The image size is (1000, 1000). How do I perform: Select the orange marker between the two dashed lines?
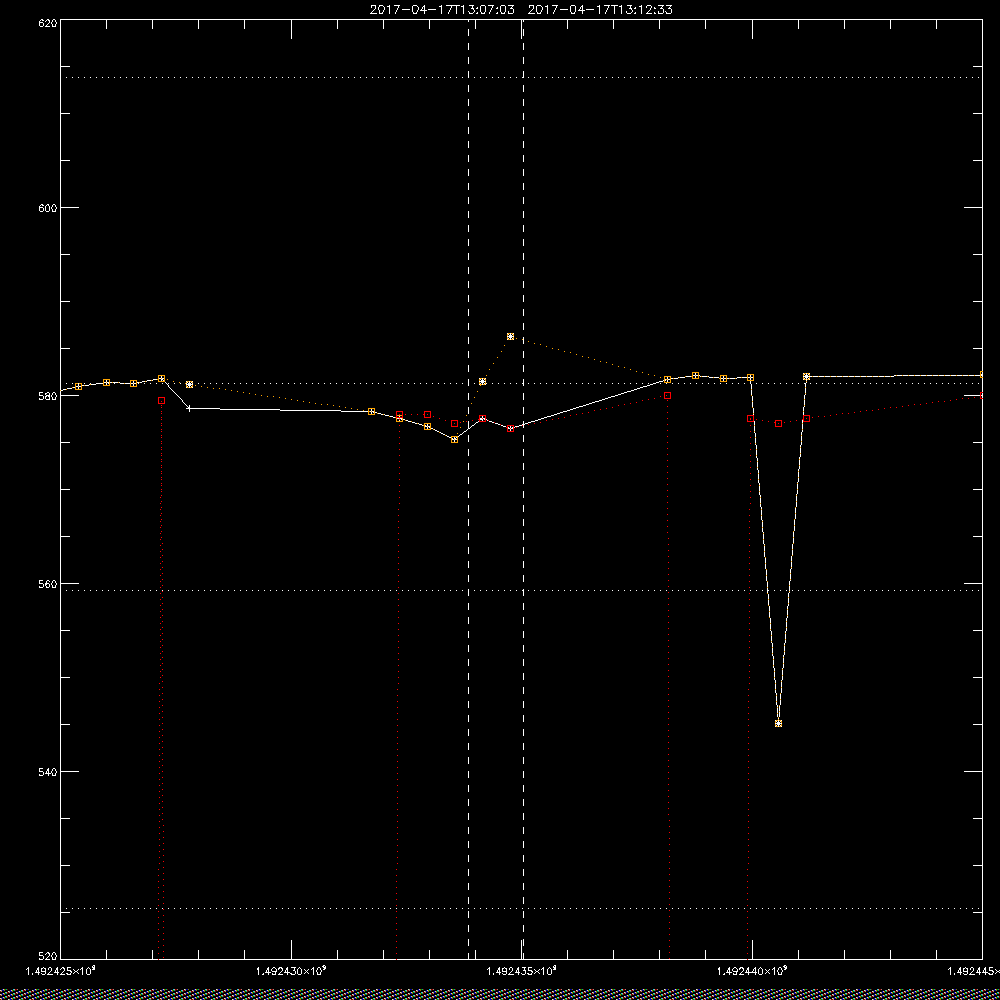pos(483,381)
